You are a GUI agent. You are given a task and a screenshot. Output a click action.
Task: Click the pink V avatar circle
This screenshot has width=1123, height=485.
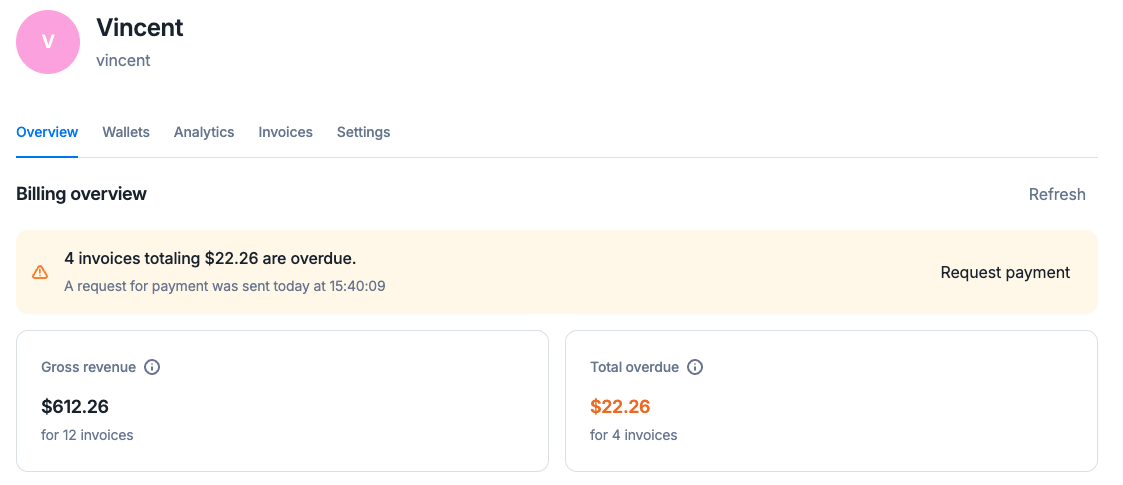[48, 42]
